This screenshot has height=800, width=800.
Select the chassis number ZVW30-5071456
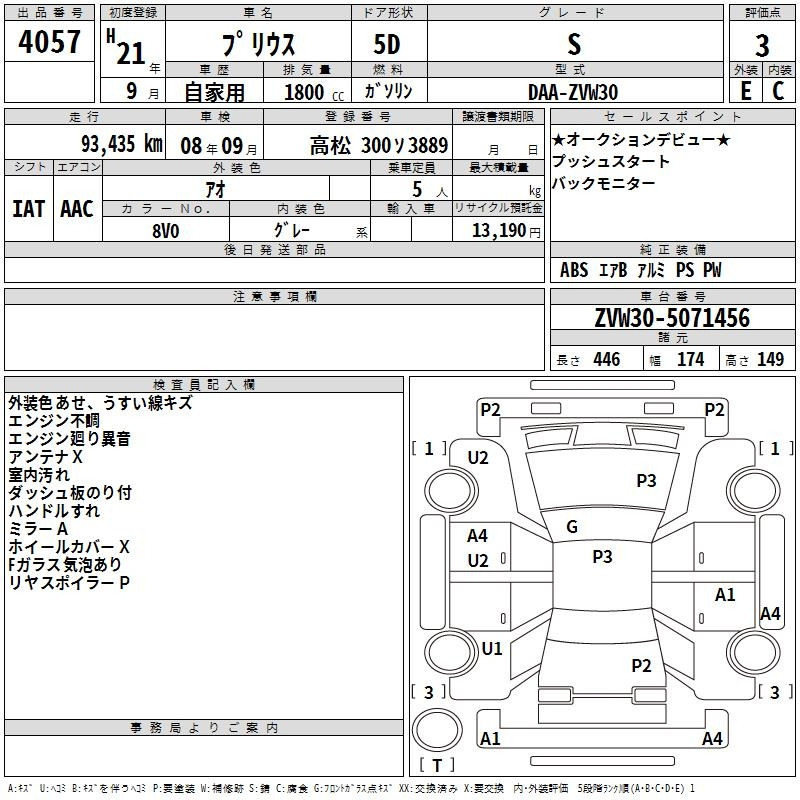672,318
